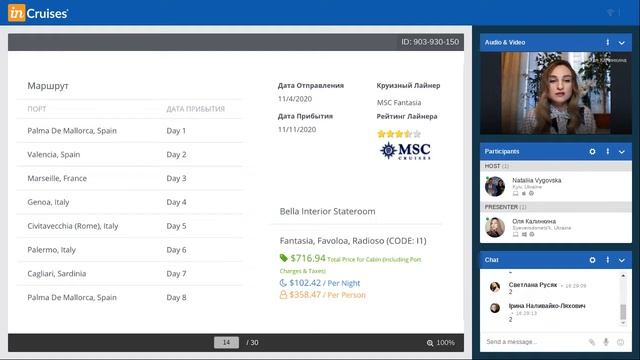Viewport: 640px width, 360px height.
Task: Click Оля Калинкина's computer device icon
Action: (515, 235)
